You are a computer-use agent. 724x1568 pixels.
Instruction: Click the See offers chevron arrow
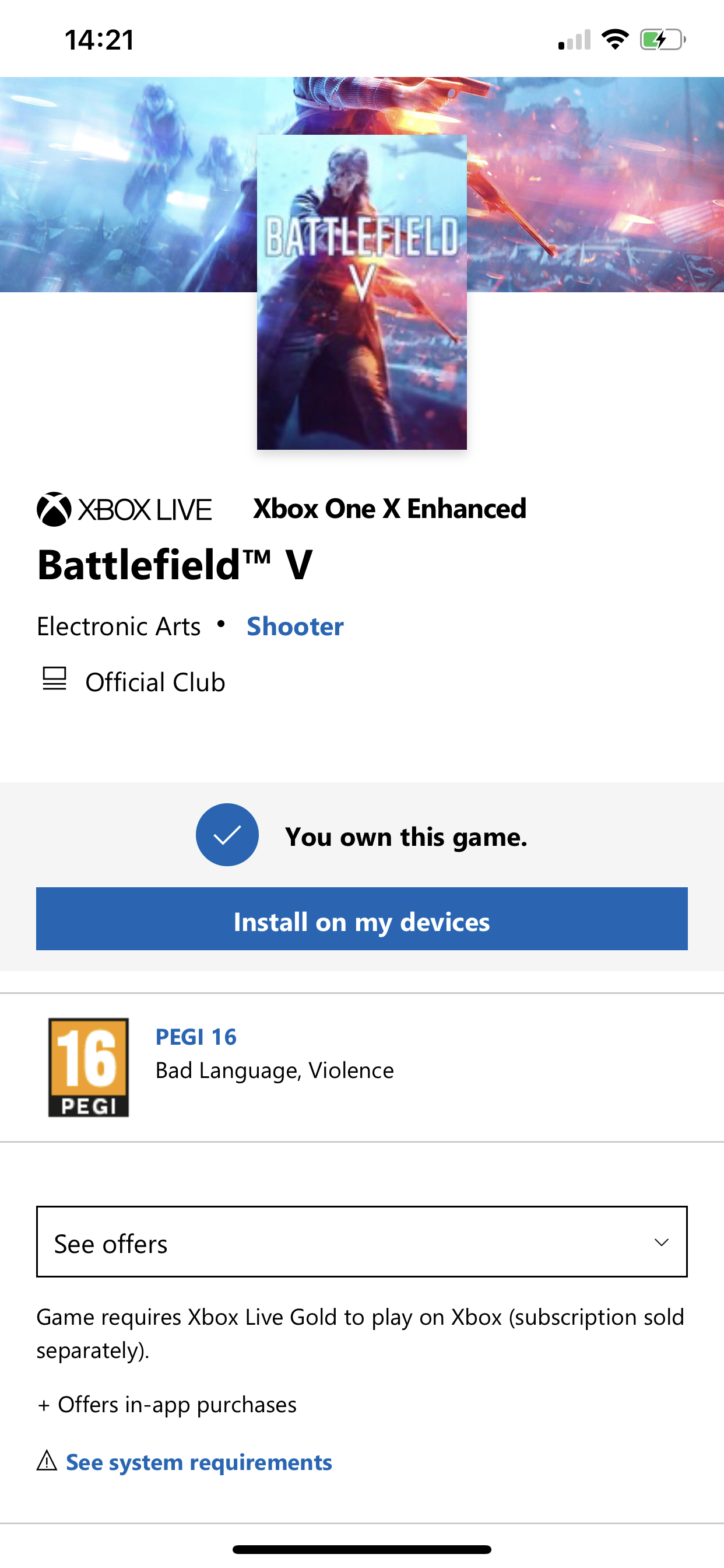click(661, 1242)
